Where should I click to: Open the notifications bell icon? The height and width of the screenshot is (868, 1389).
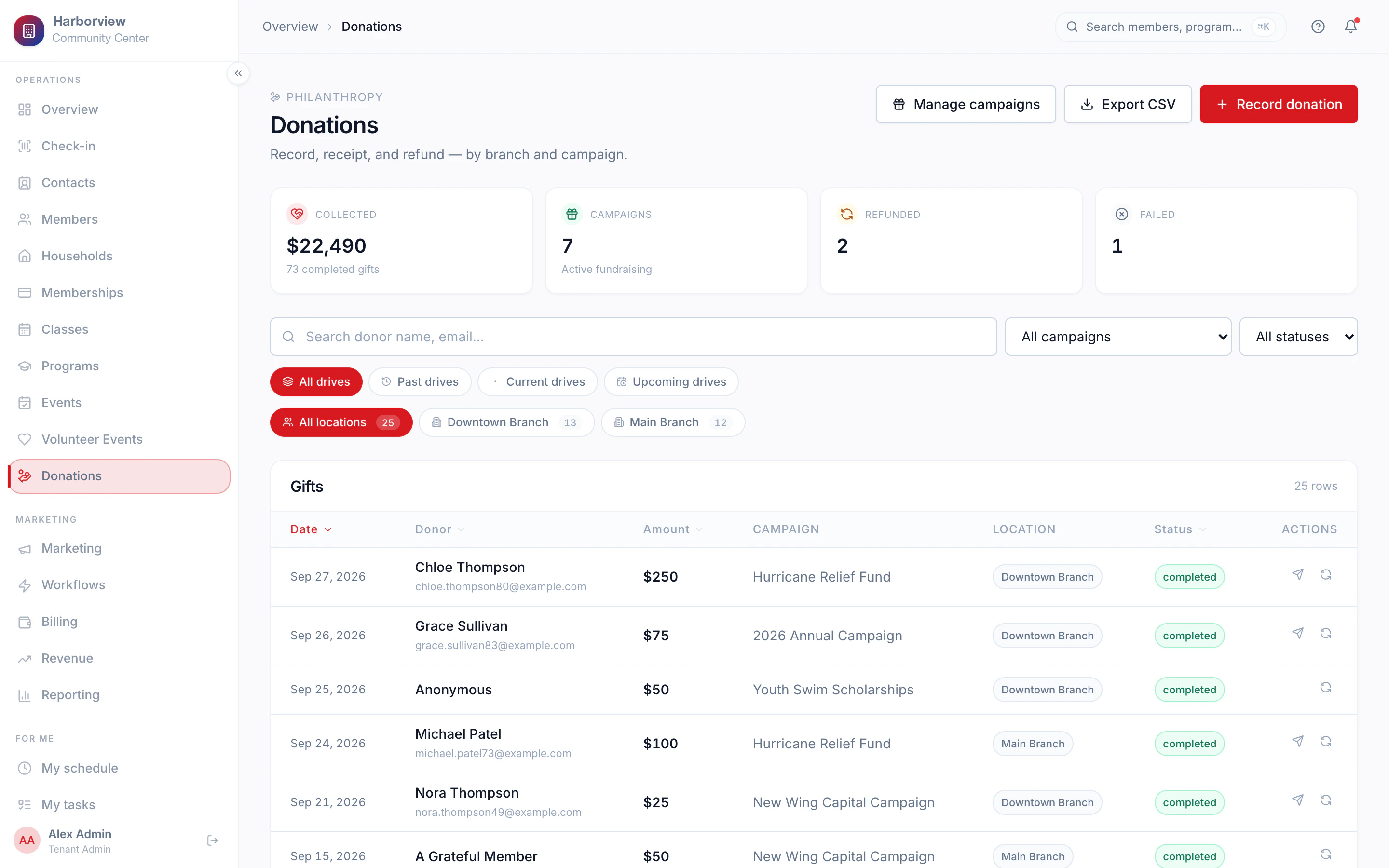[1350, 27]
